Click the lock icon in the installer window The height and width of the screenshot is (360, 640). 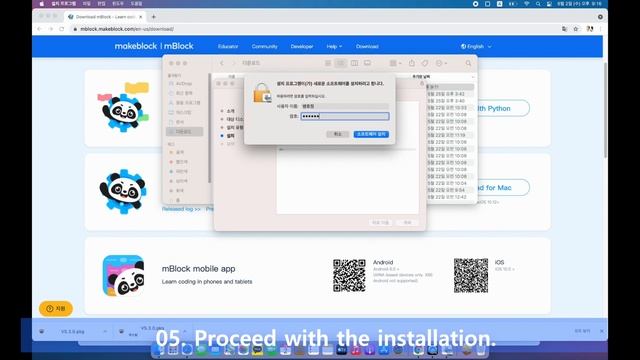[422, 83]
